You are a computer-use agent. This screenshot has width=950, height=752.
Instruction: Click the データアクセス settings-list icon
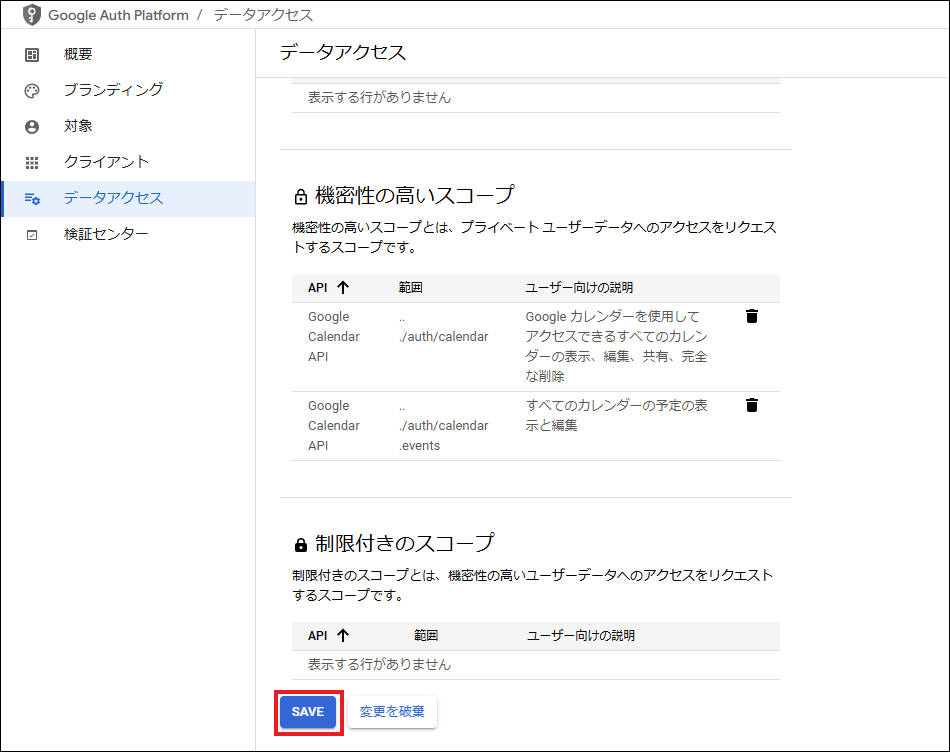click(32, 199)
